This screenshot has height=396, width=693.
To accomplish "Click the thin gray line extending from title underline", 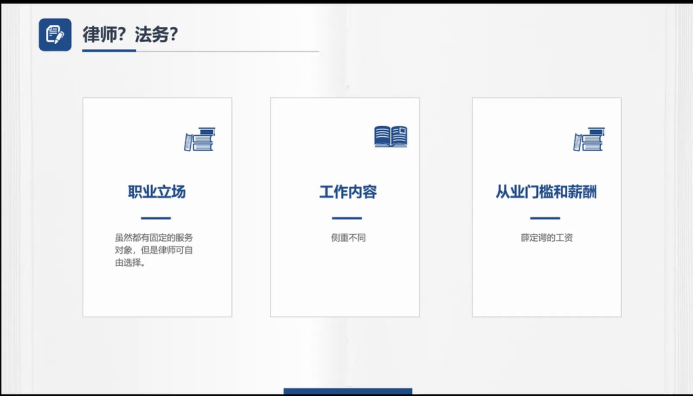I will point(227,51).
